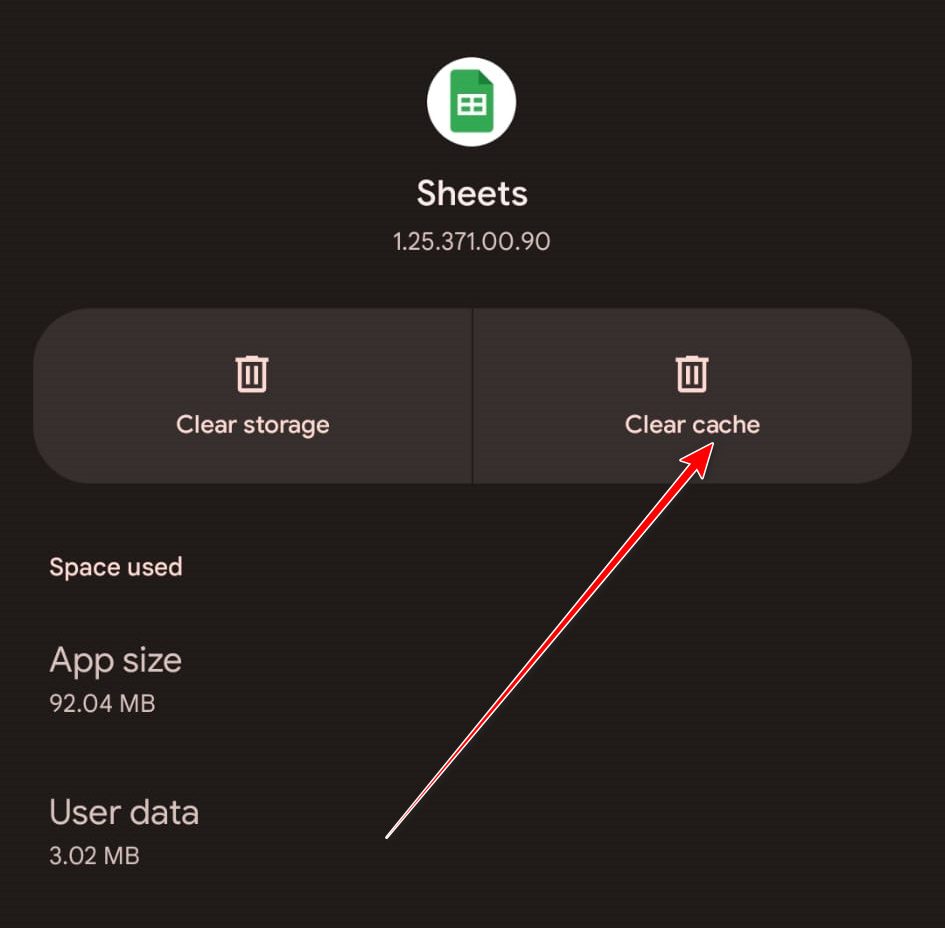Select the Sheets app name title

coord(472,193)
